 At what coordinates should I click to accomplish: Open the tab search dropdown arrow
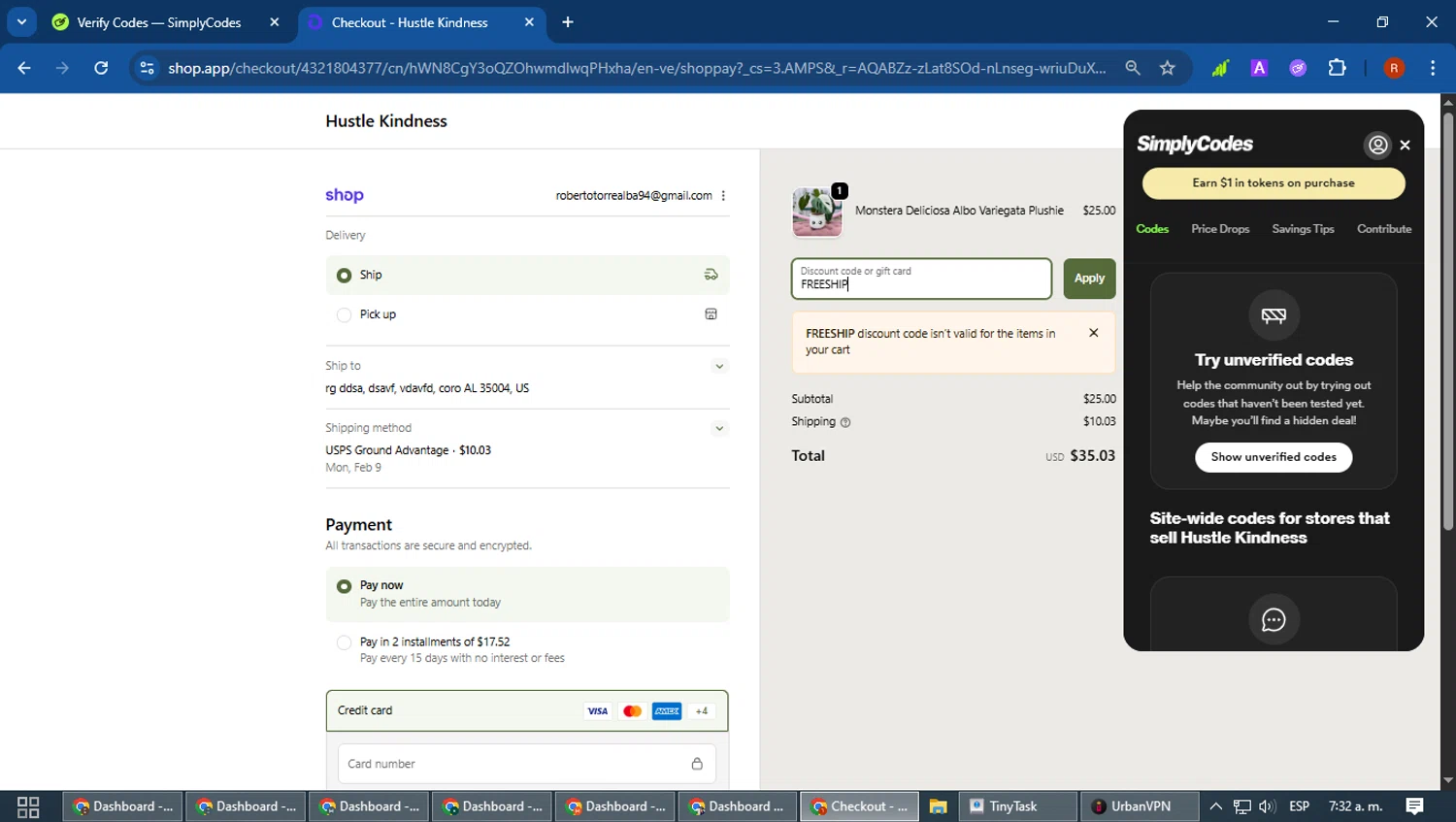coord(21,21)
